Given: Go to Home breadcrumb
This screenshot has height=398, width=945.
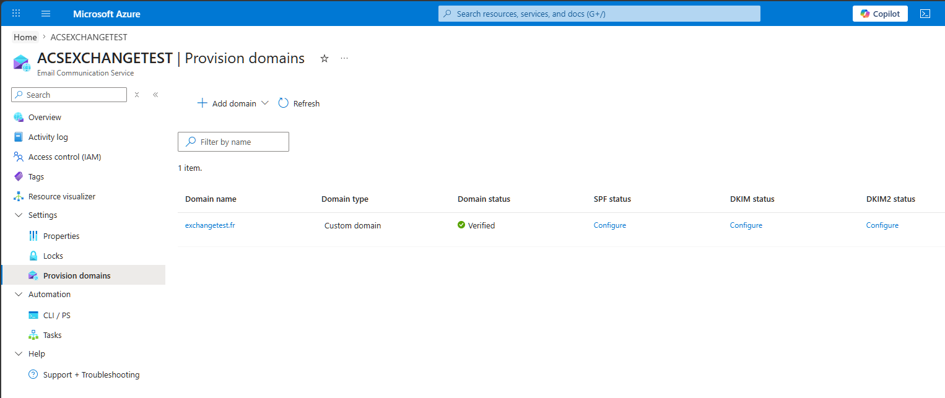Looking at the screenshot, I should tap(25, 37).
